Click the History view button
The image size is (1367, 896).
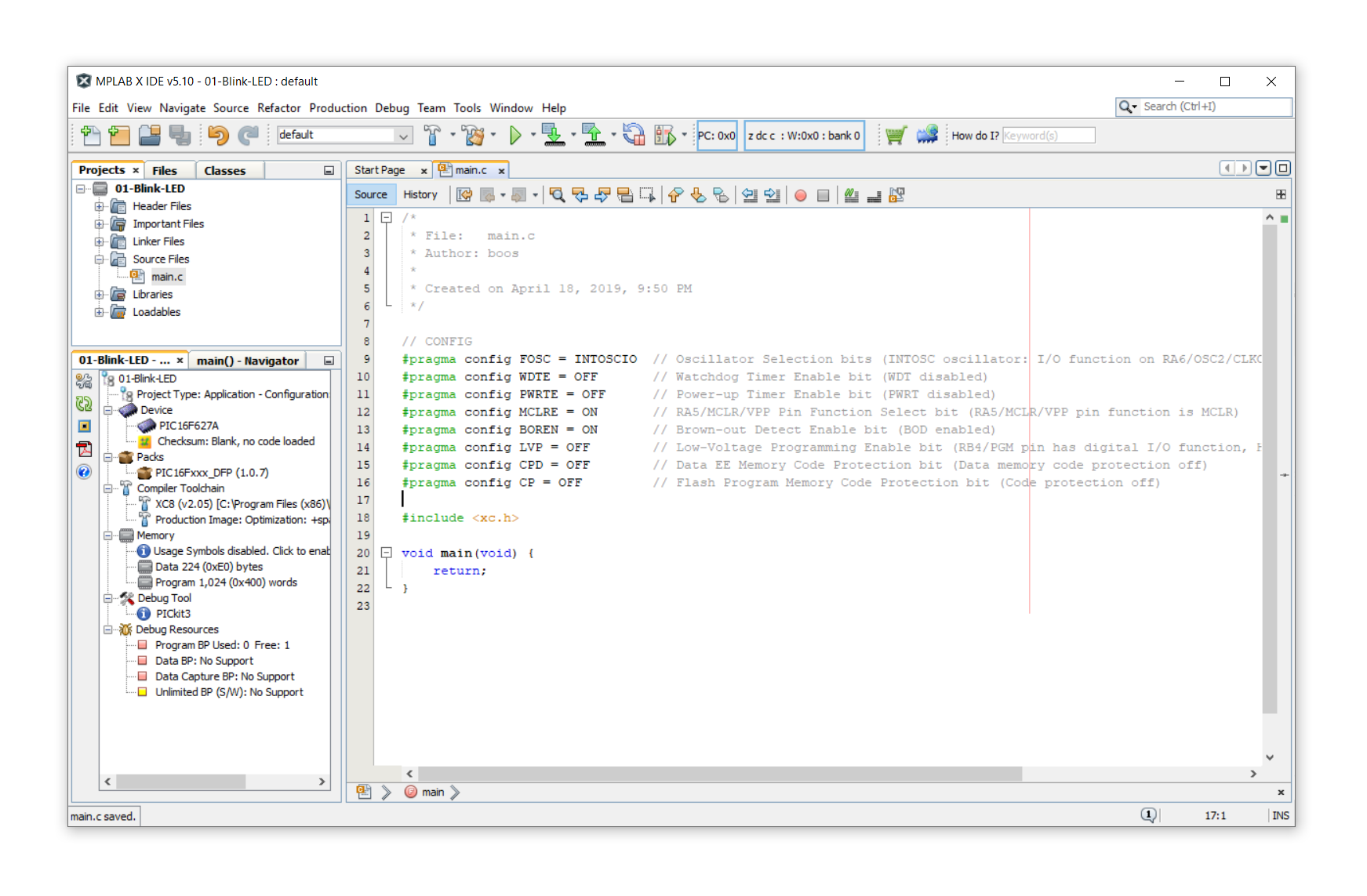point(420,194)
